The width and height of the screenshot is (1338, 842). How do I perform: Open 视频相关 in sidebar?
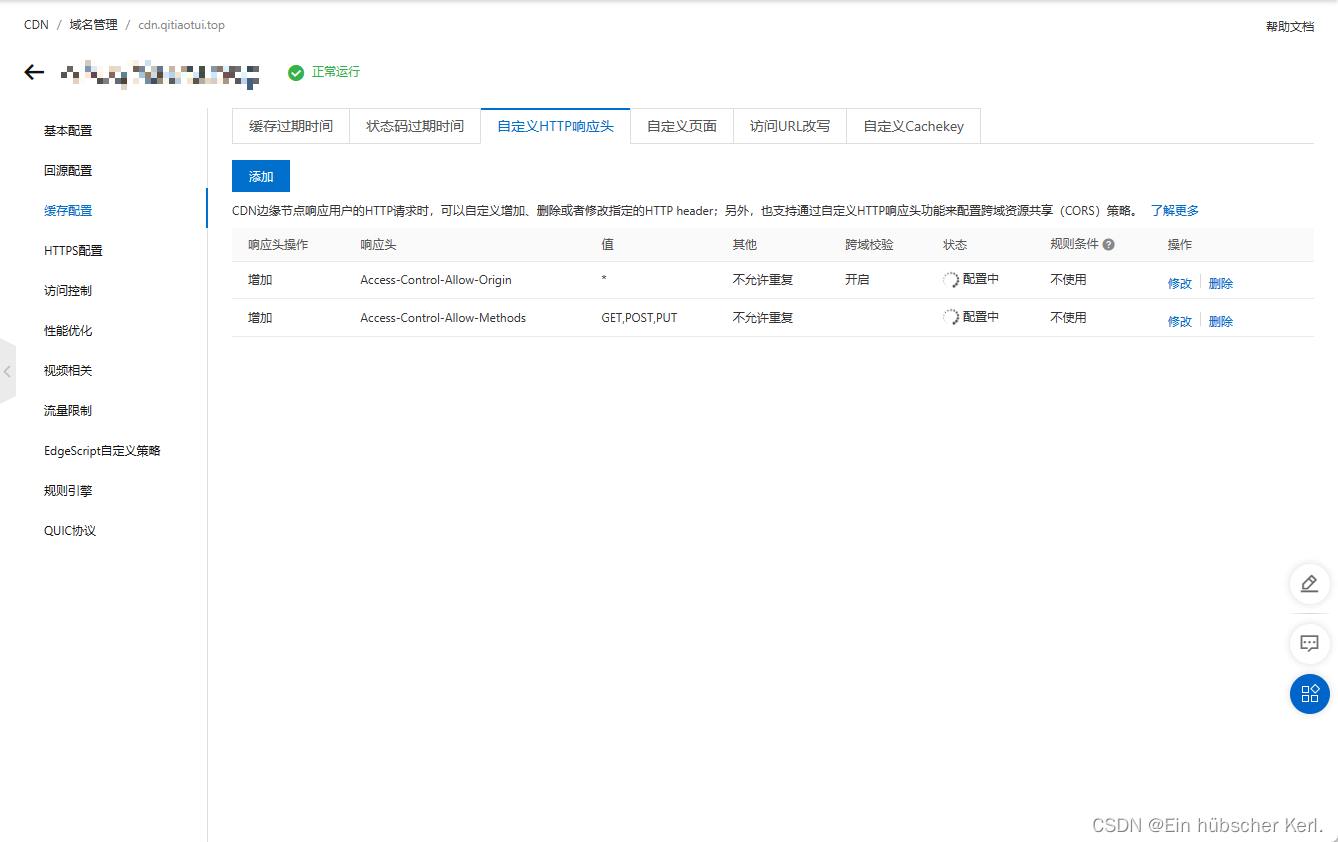68,371
